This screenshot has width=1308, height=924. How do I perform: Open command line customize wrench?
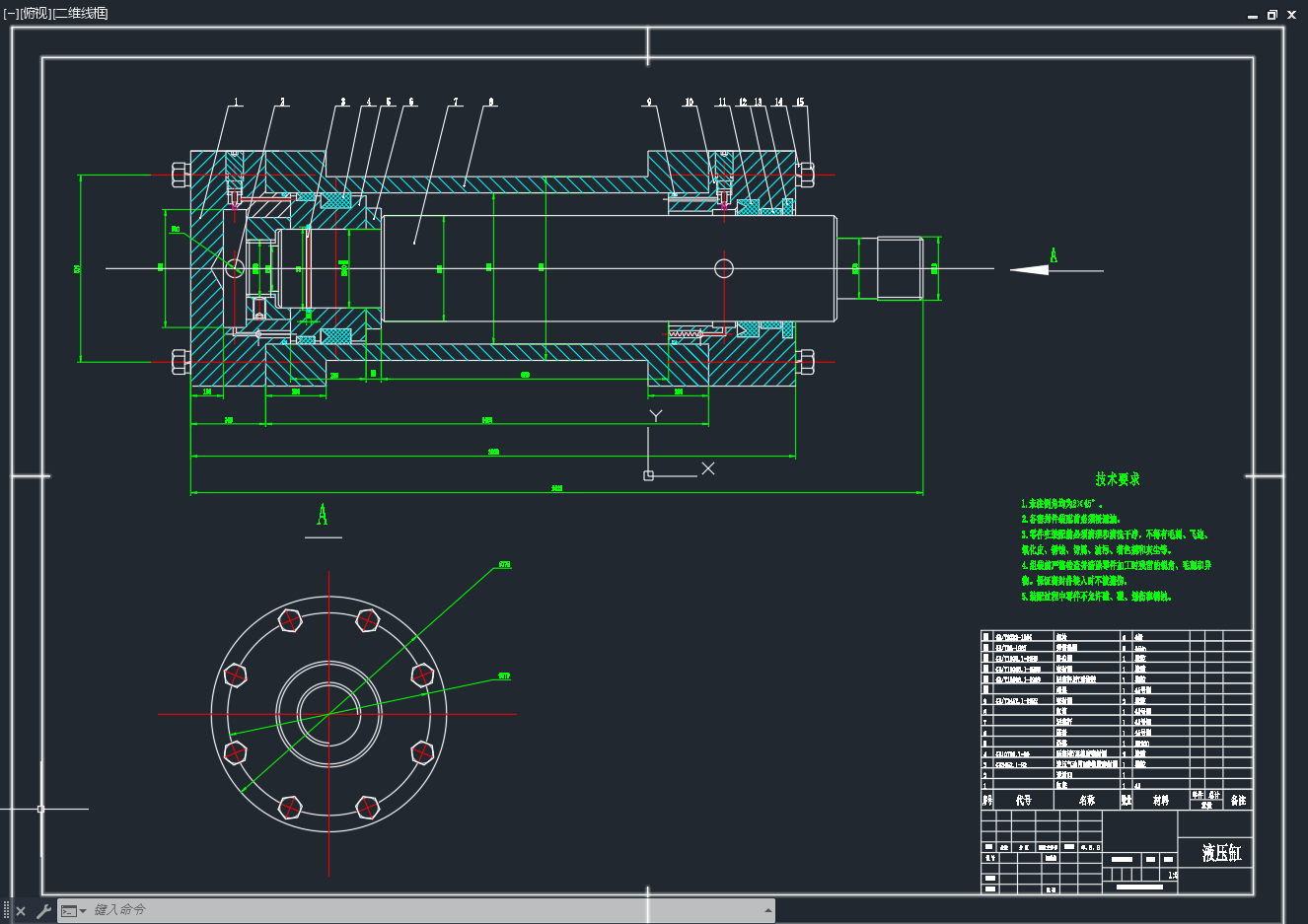click(x=43, y=911)
